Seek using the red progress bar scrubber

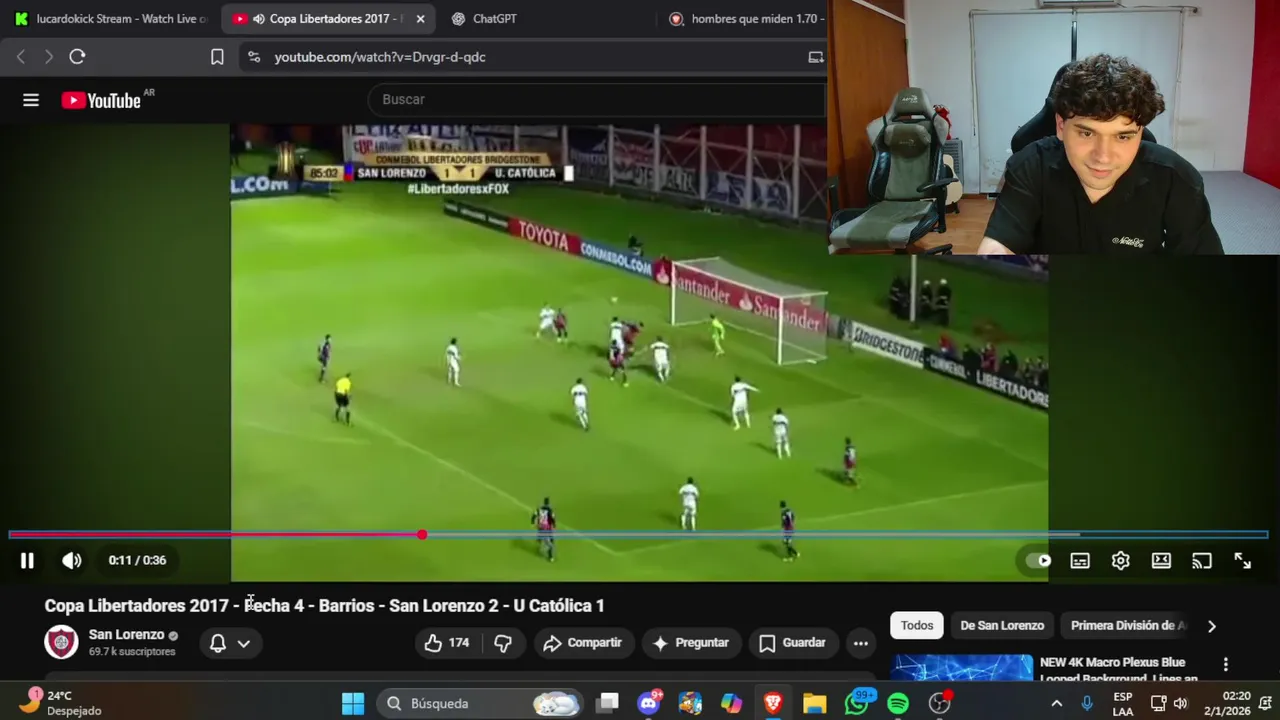(x=422, y=535)
